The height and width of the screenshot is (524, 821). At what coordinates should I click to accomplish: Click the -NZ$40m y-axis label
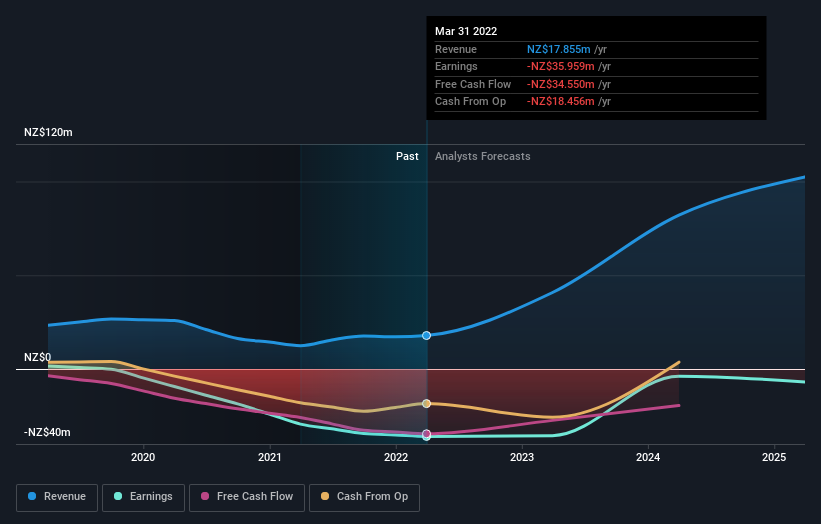coord(47,432)
